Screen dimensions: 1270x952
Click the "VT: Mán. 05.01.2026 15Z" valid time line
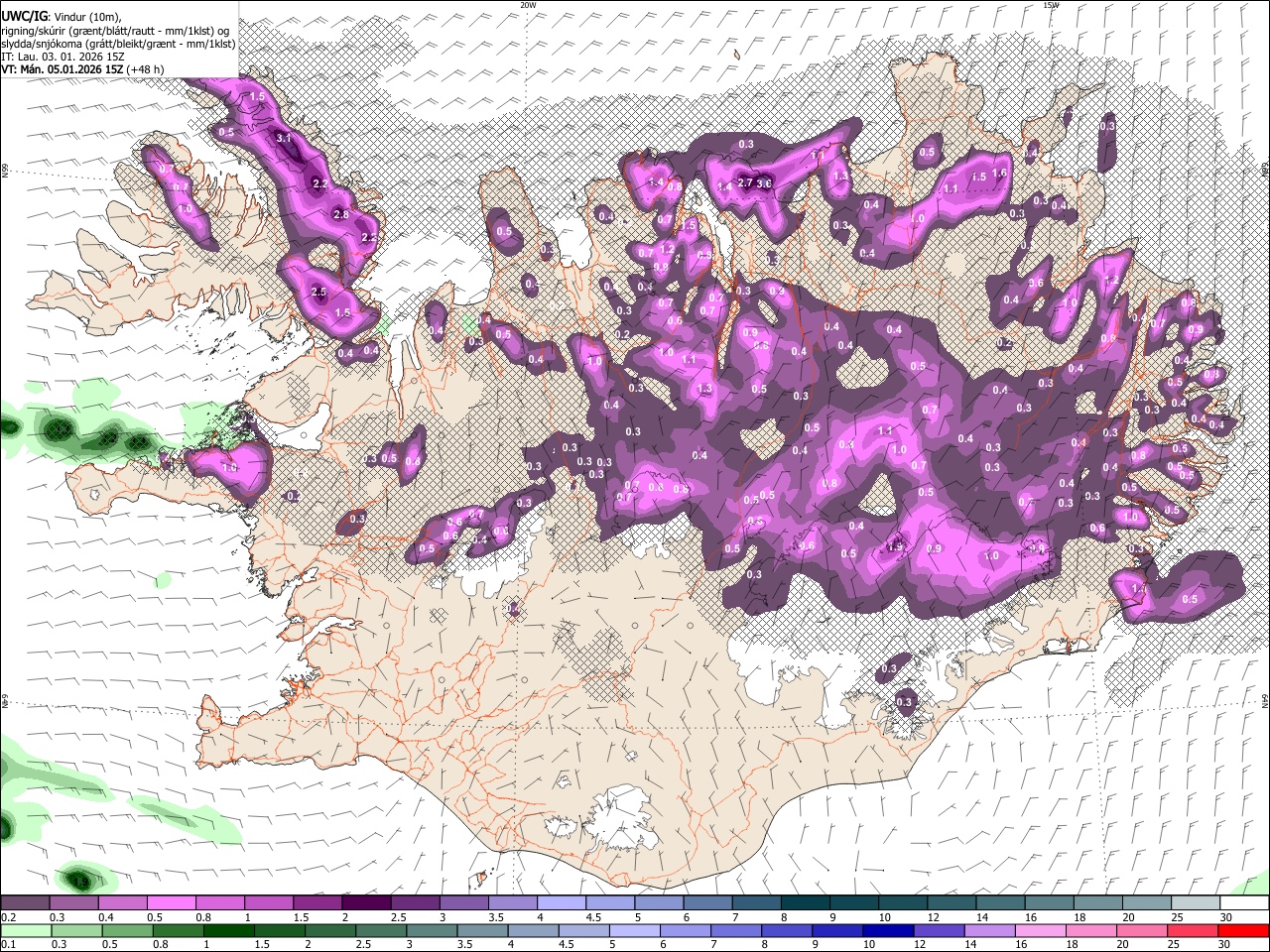63,69
